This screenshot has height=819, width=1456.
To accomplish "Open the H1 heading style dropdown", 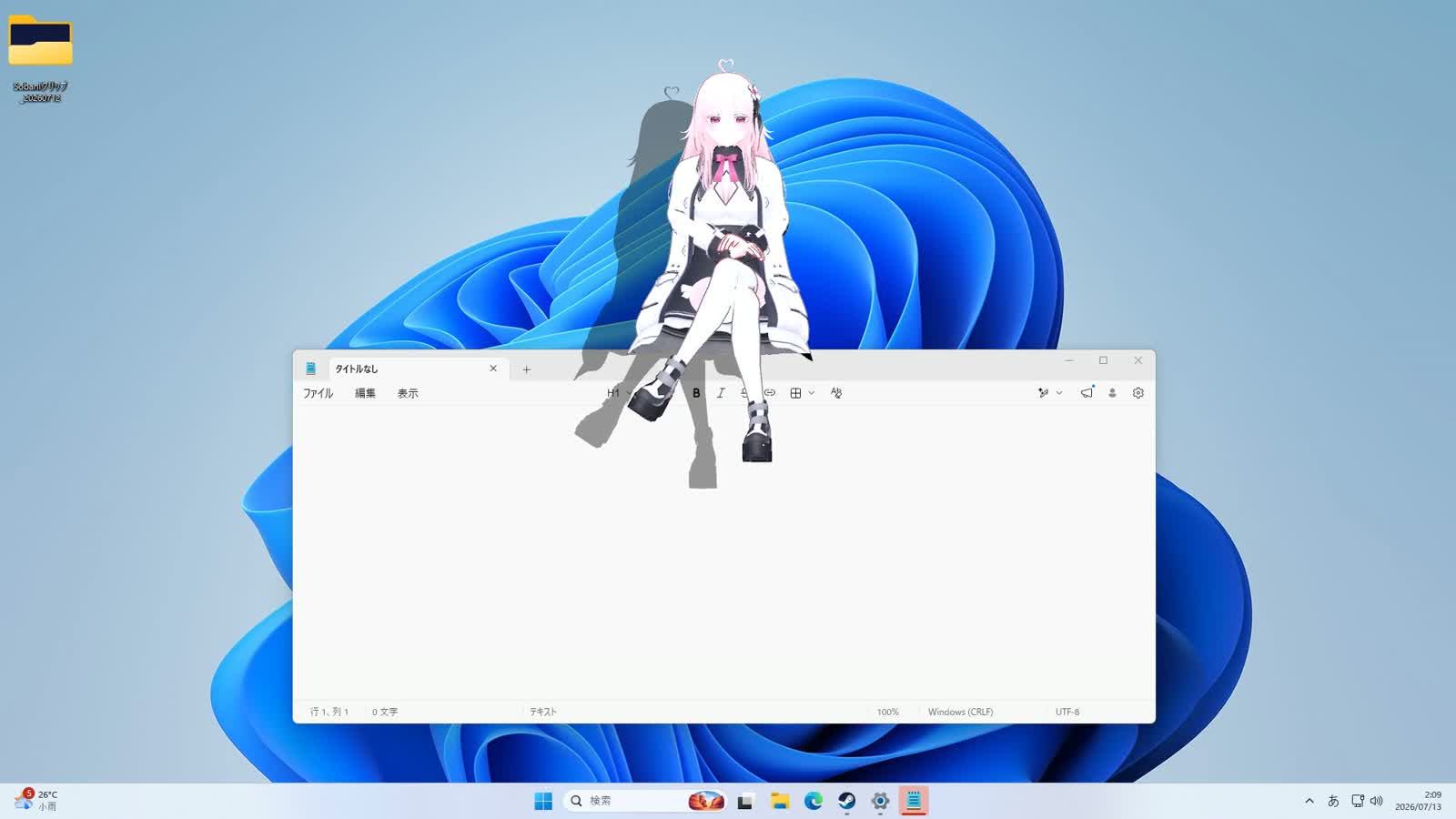I will coord(619,393).
